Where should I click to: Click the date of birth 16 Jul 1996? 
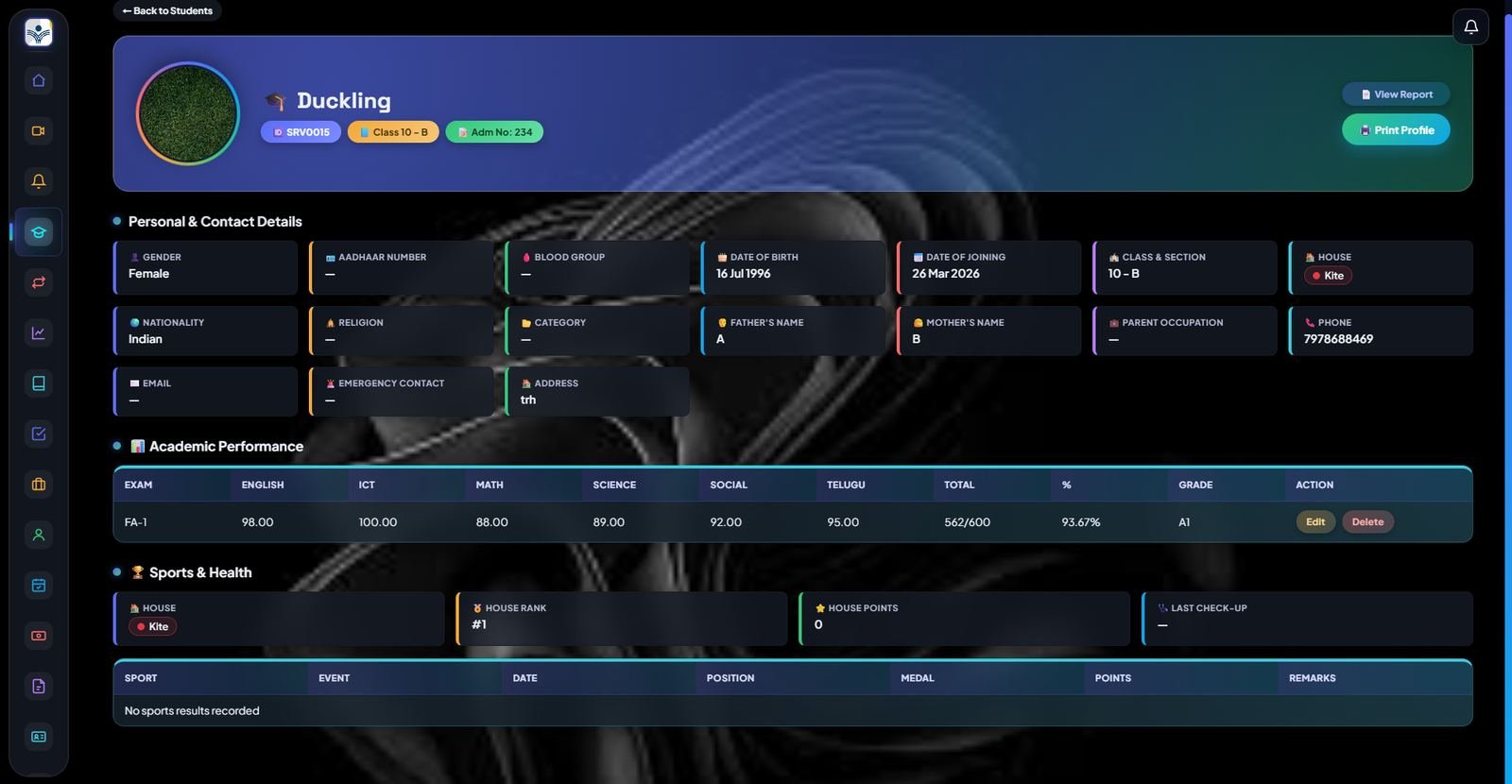(743, 274)
